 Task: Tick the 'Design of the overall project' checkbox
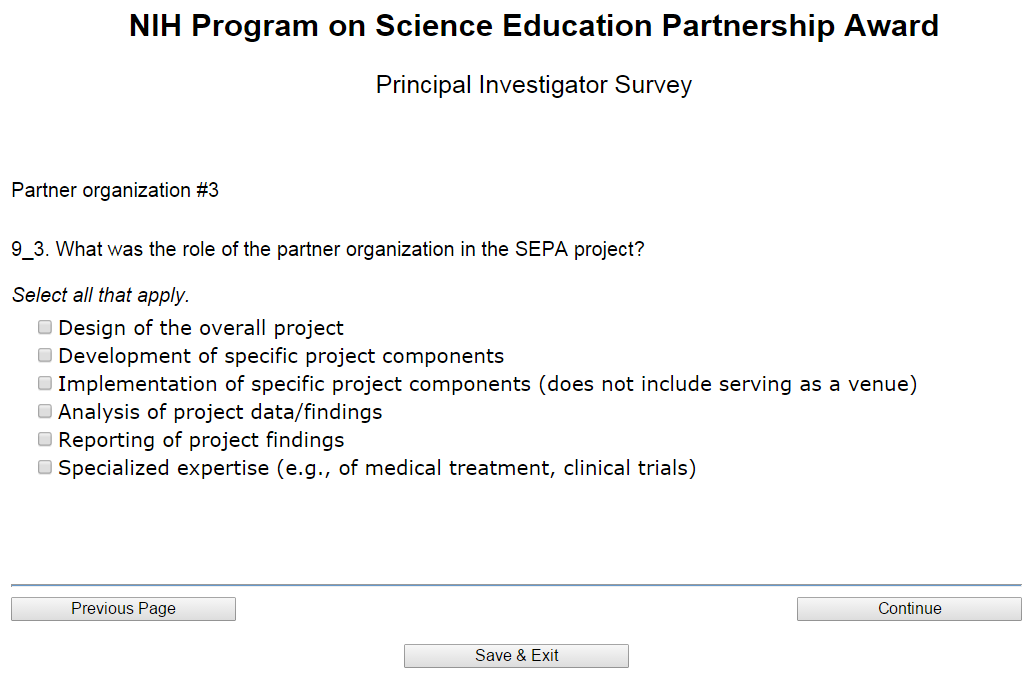pos(45,327)
